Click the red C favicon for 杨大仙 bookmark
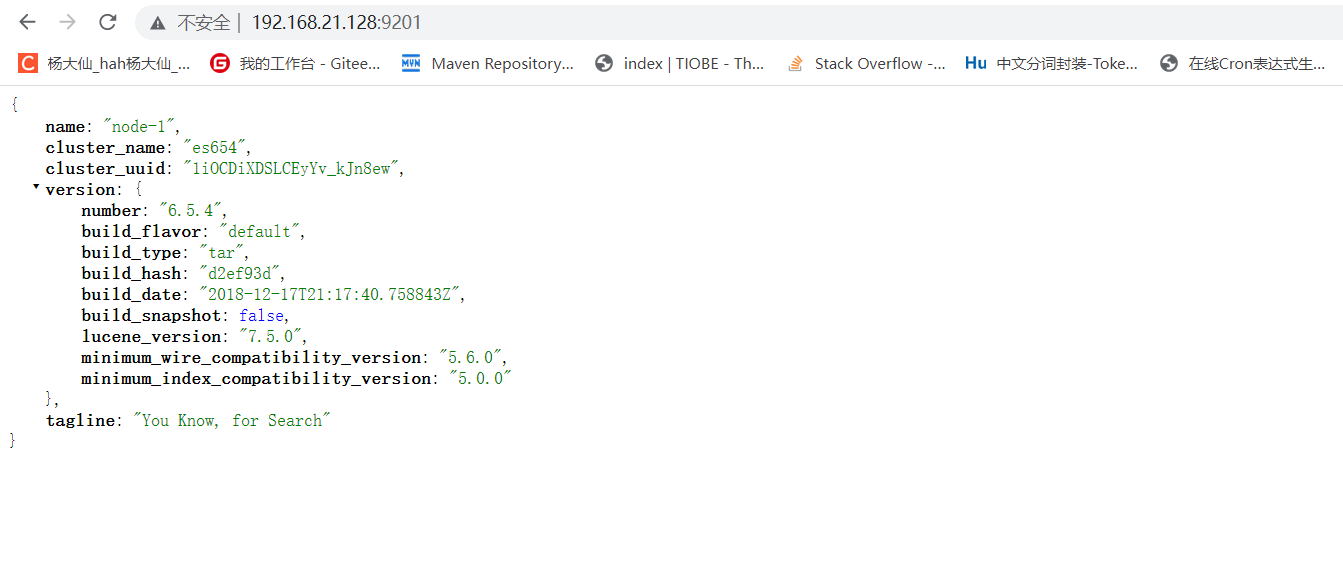This screenshot has height=583, width=1343. (27, 62)
